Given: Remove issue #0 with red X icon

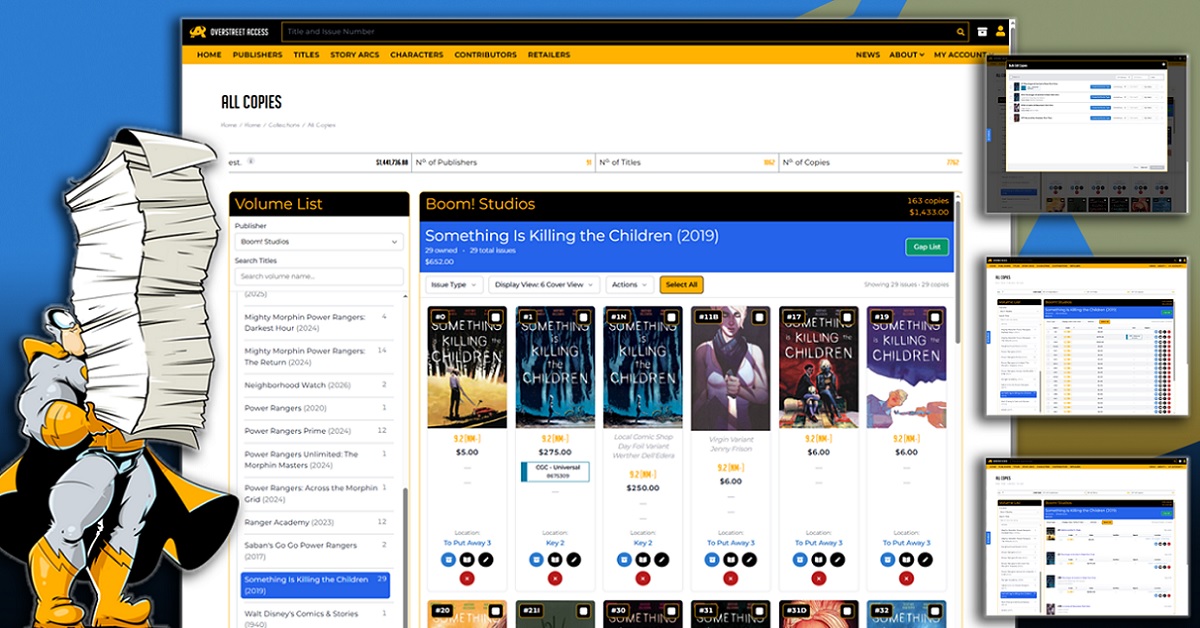Looking at the screenshot, I should point(467,578).
